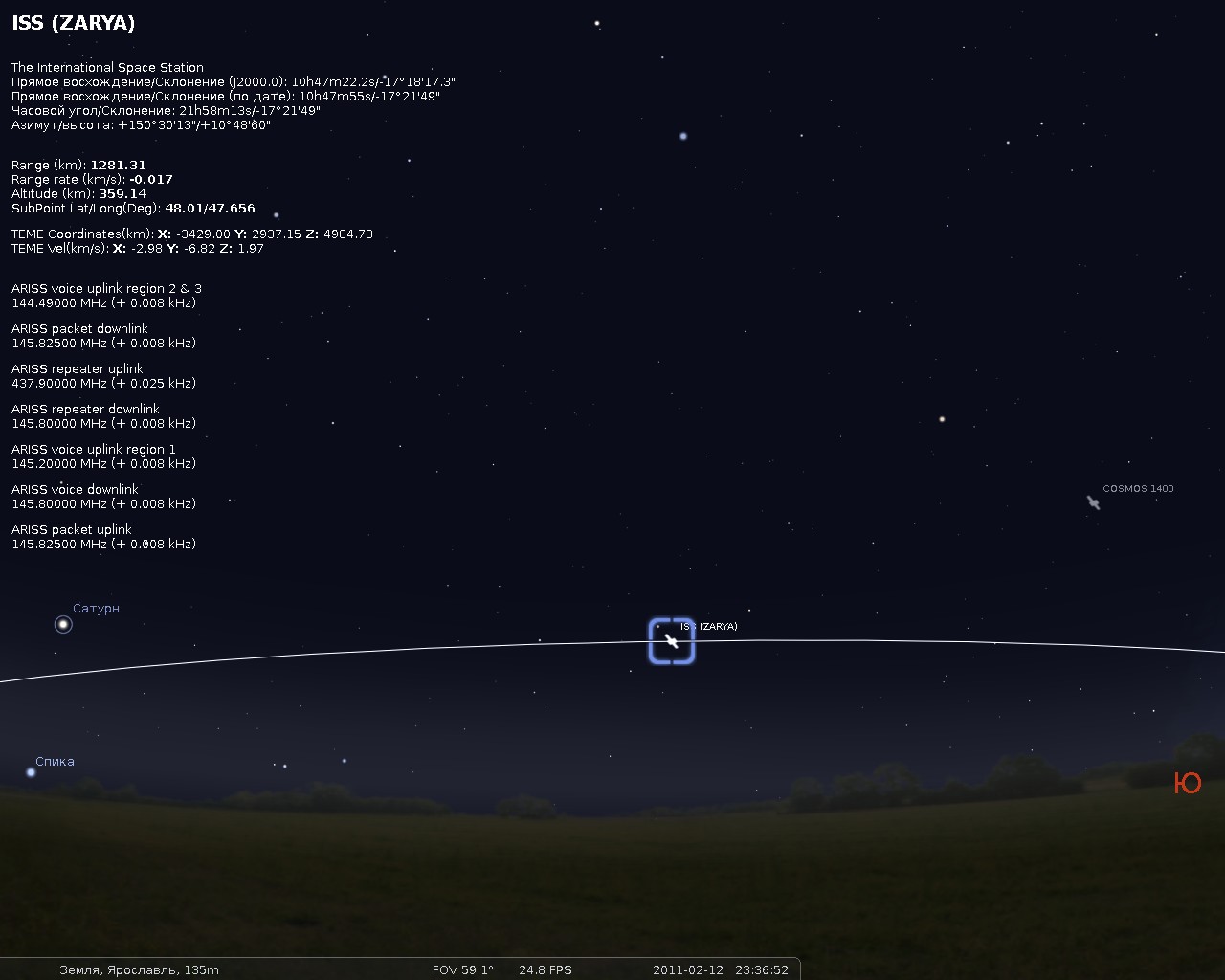Select the planet Saturn (Сатурн)

coord(63,625)
